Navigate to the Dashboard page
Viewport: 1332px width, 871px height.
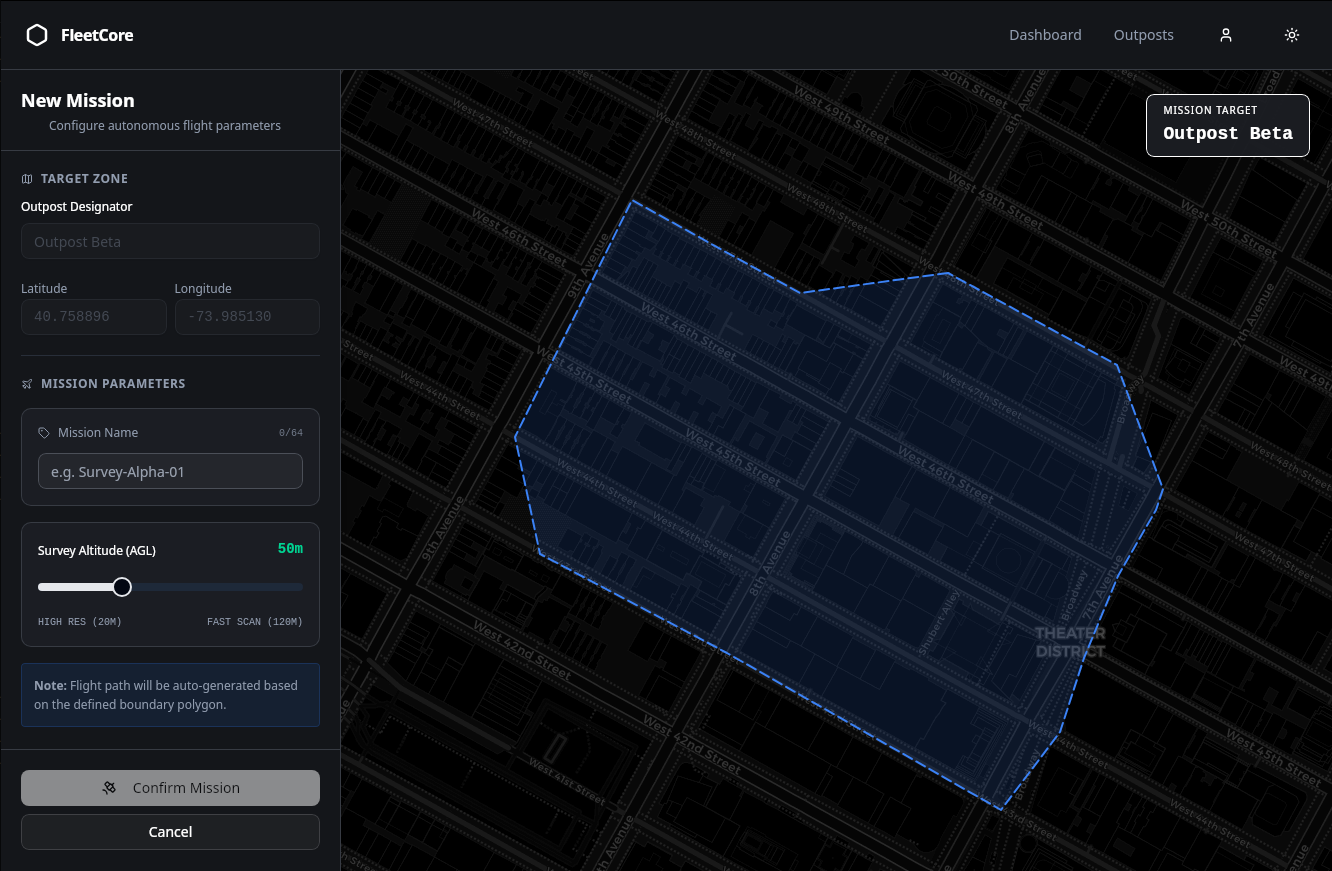[x=1045, y=35]
